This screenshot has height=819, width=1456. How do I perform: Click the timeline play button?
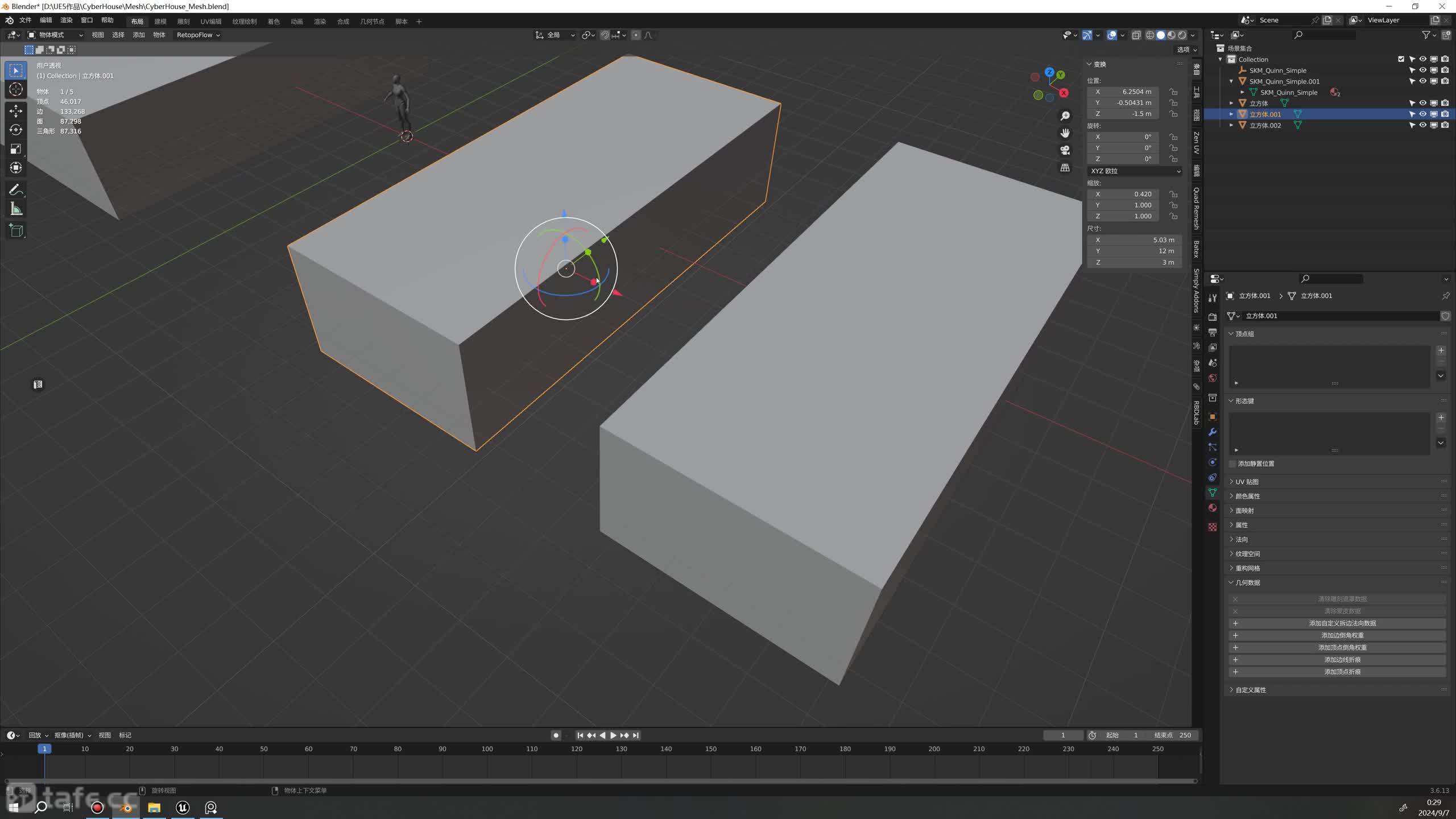click(613, 735)
